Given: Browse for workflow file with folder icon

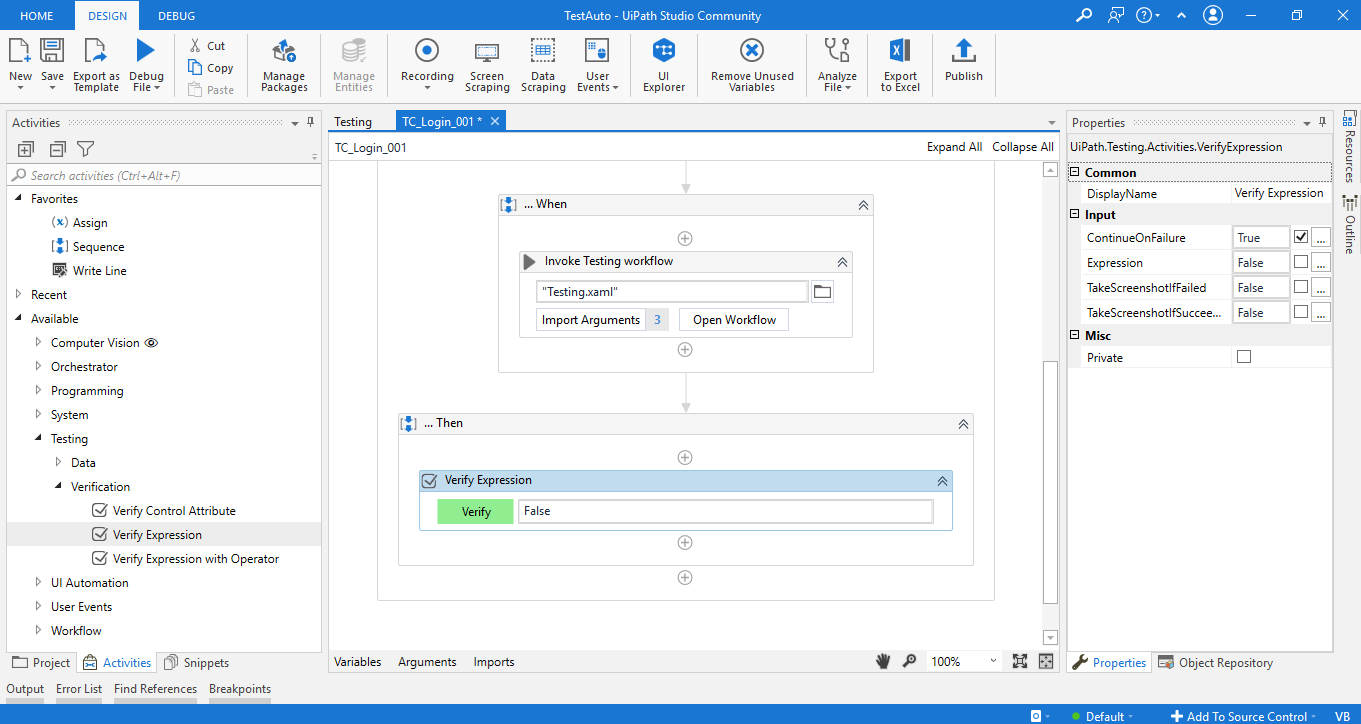Looking at the screenshot, I should [822, 292].
